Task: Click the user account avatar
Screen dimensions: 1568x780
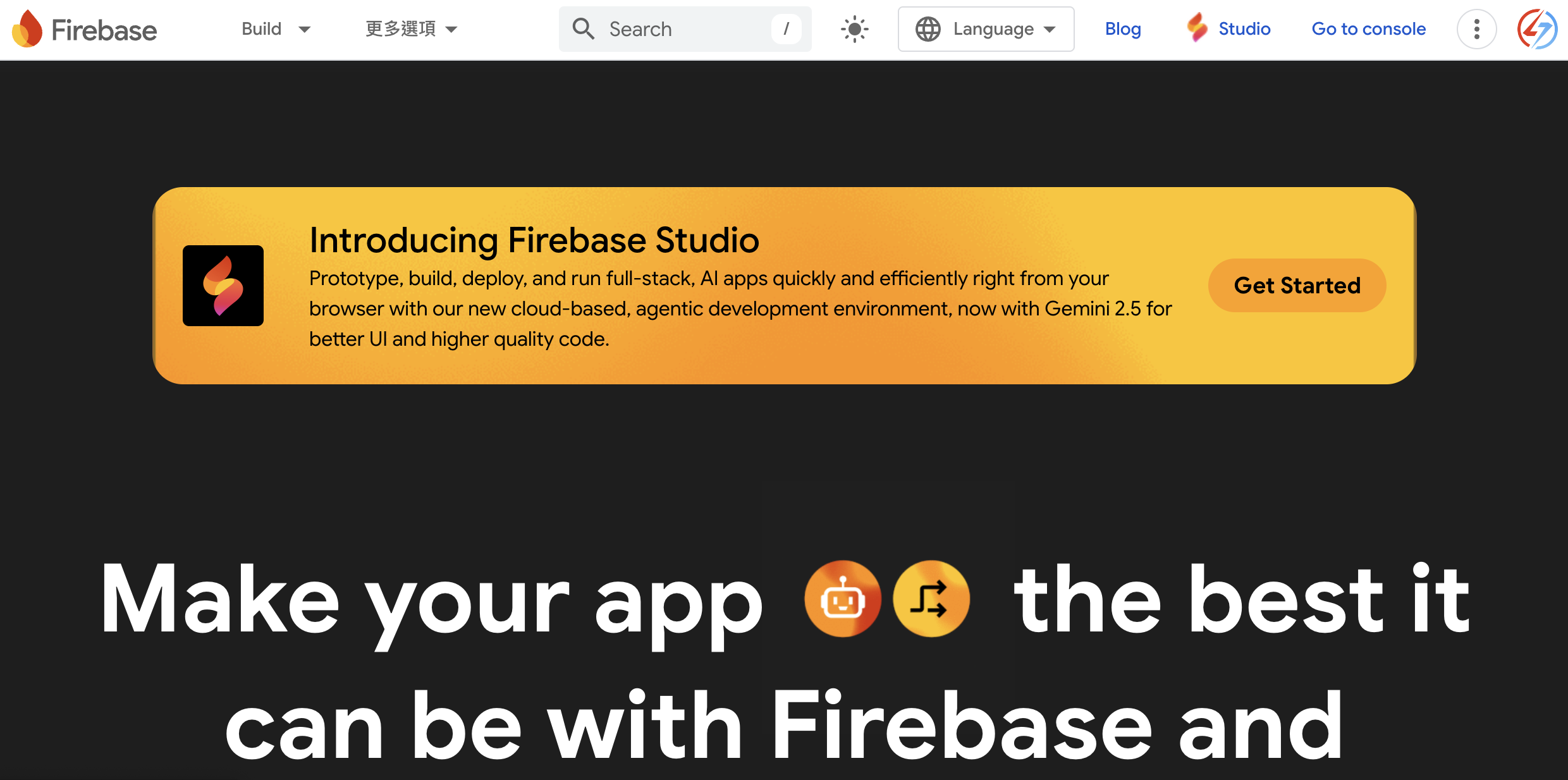Action: [1537, 29]
